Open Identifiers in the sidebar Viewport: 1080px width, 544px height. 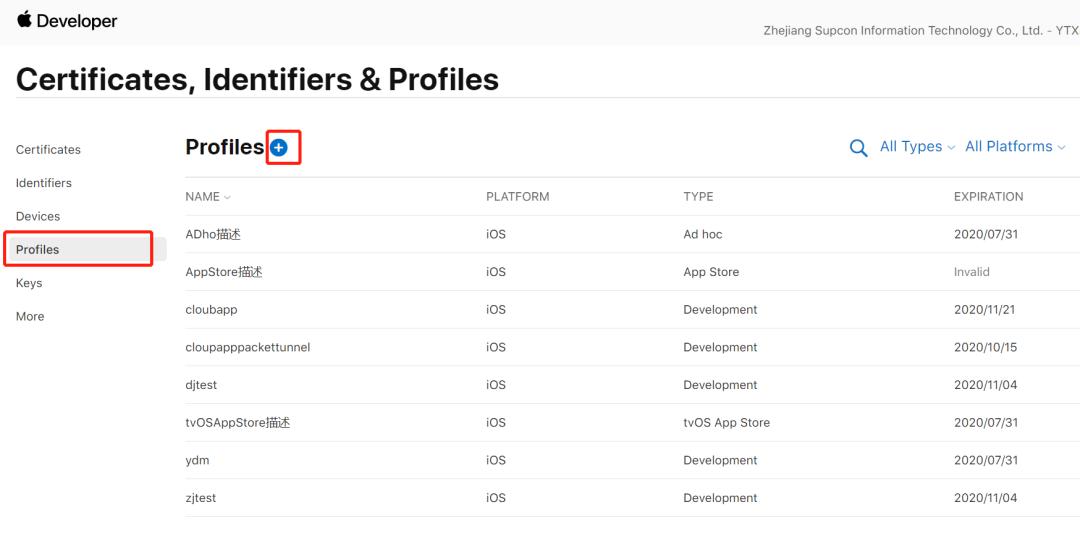(44, 183)
